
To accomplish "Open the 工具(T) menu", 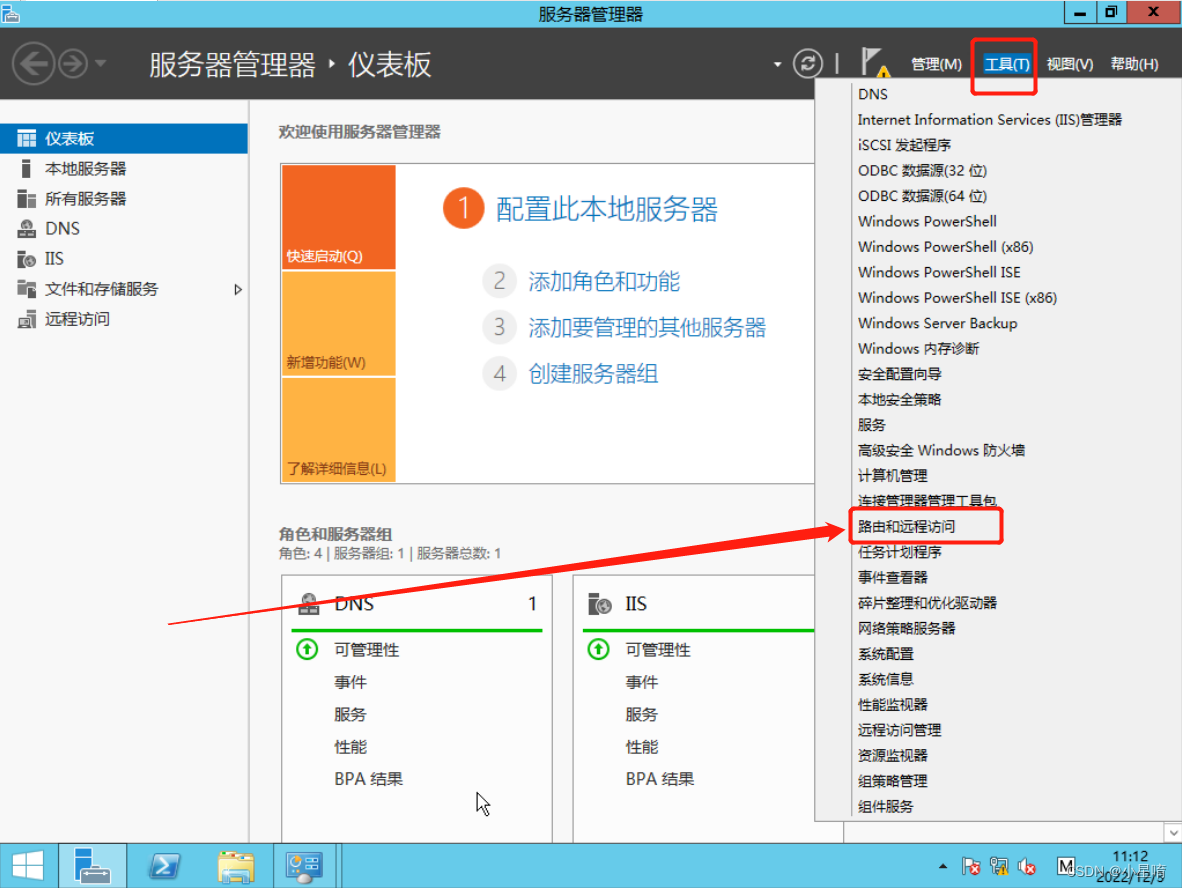I will (x=1006, y=64).
